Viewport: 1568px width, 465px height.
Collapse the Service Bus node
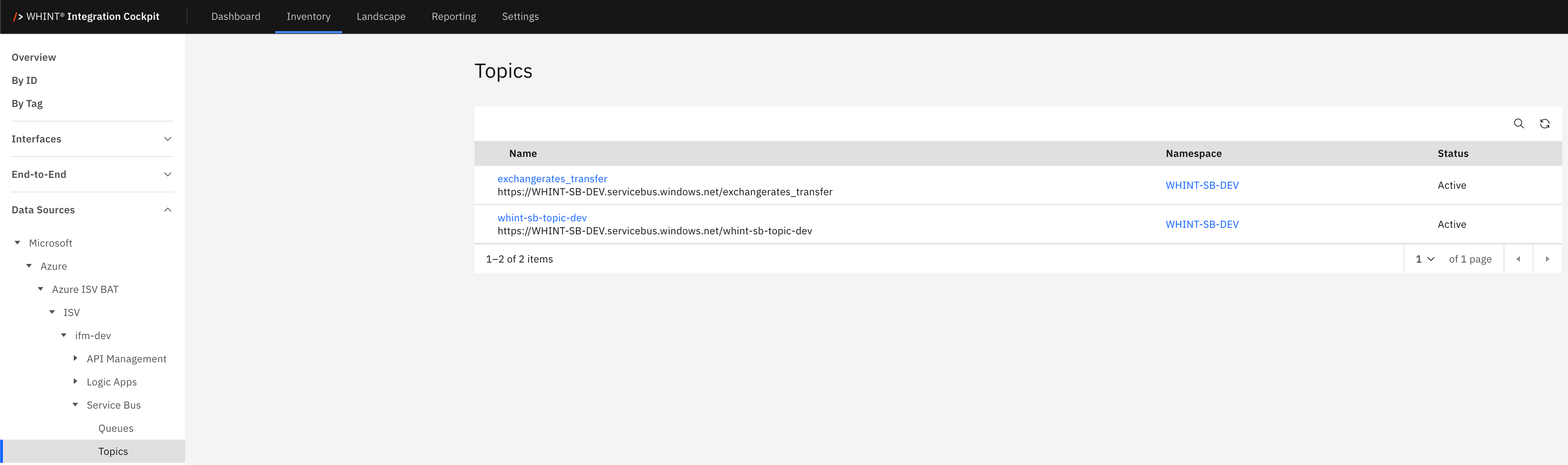pyautogui.click(x=76, y=404)
